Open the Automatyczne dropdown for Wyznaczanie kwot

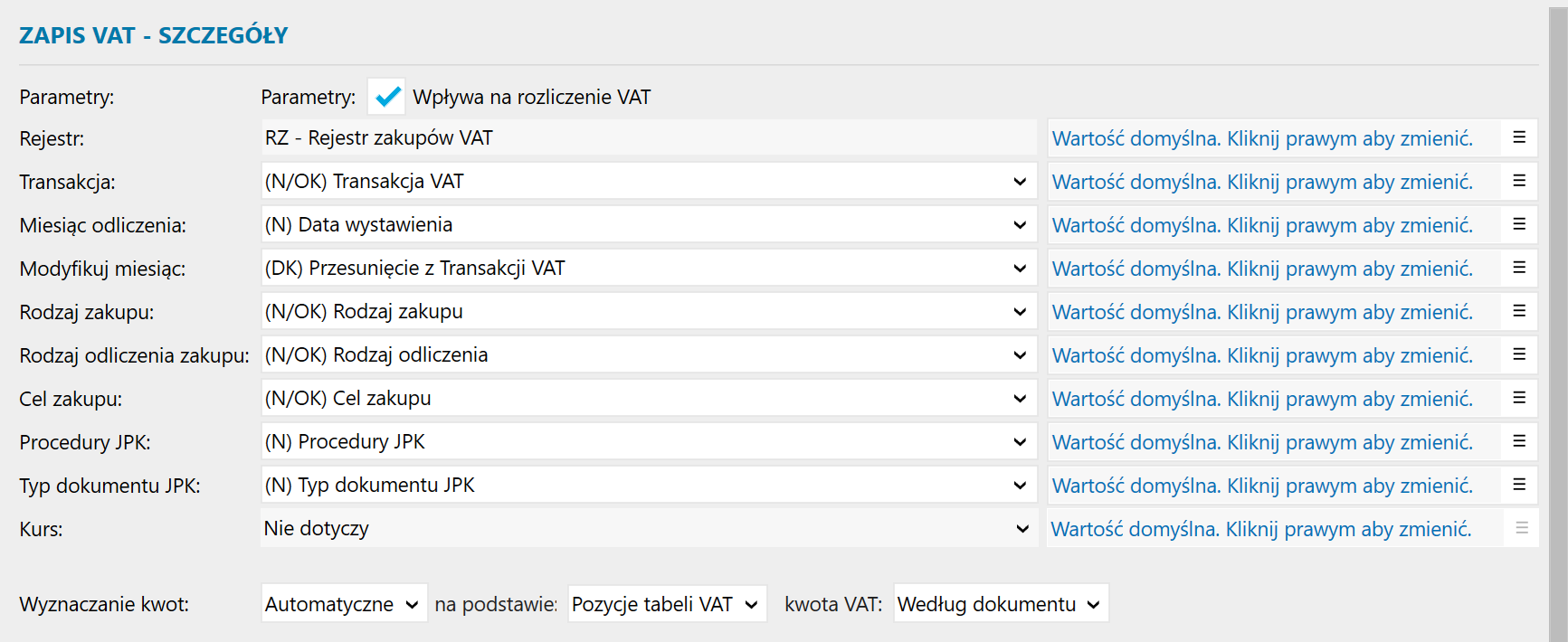pyautogui.click(x=344, y=604)
